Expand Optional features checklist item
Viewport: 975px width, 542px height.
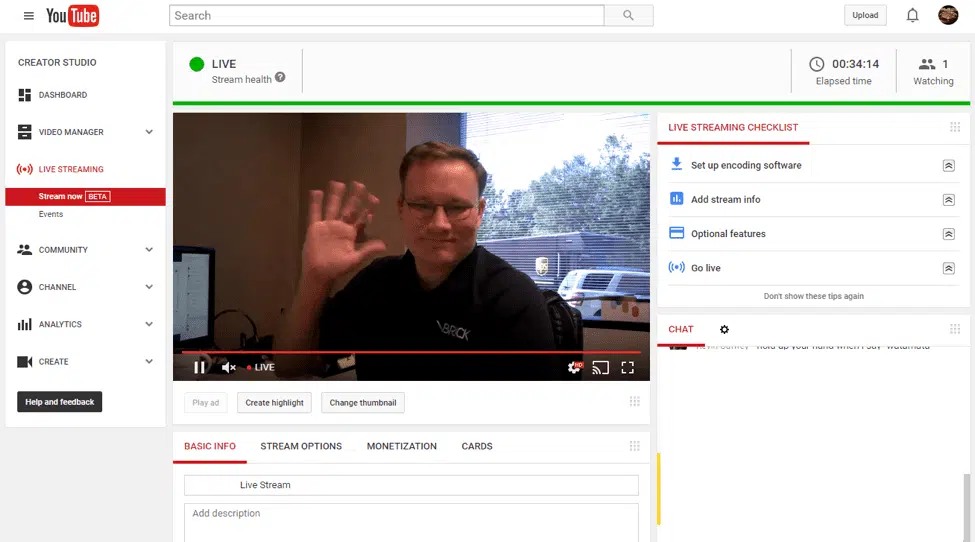coord(949,234)
